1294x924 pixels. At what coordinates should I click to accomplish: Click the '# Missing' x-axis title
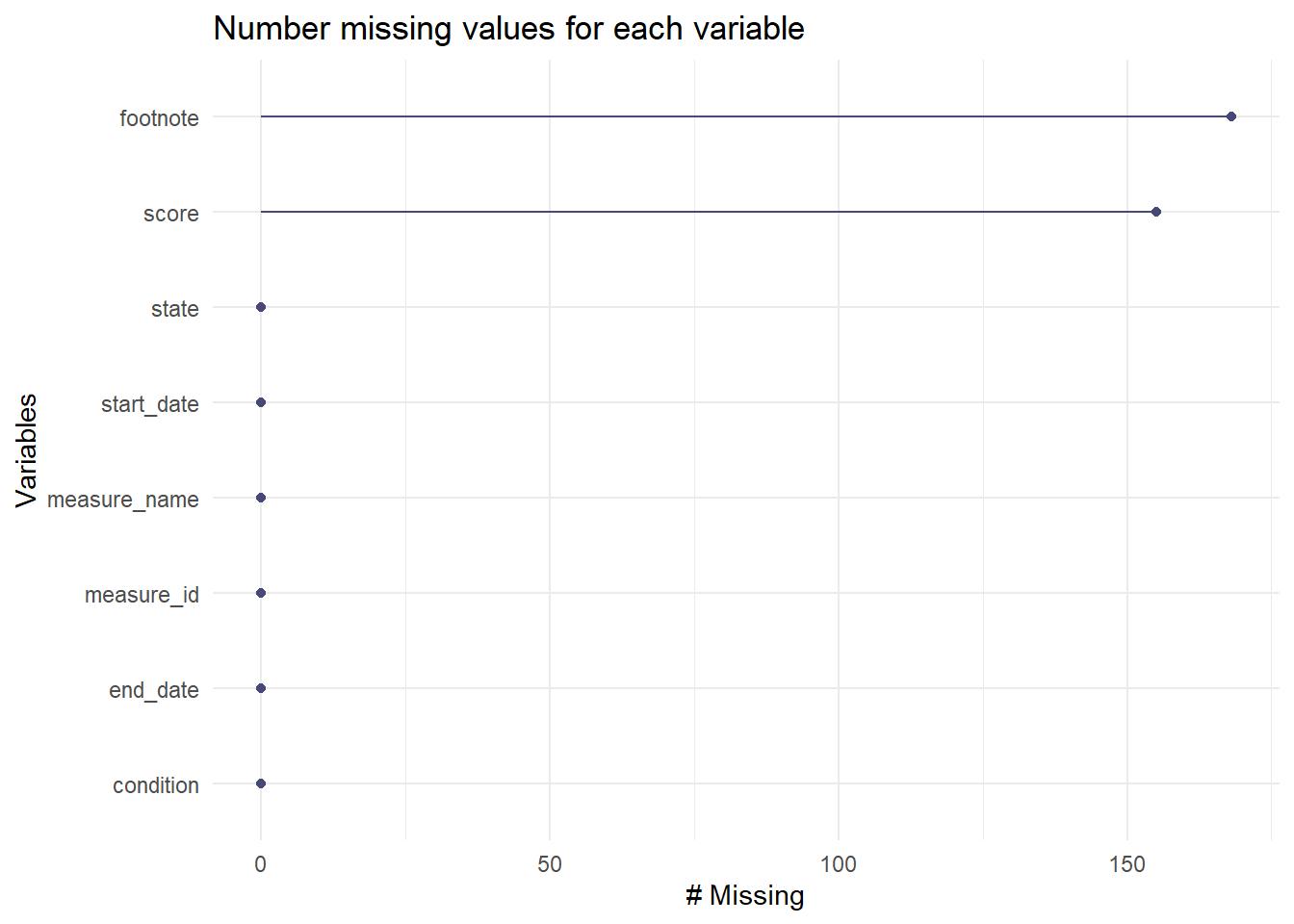coord(744,896)
